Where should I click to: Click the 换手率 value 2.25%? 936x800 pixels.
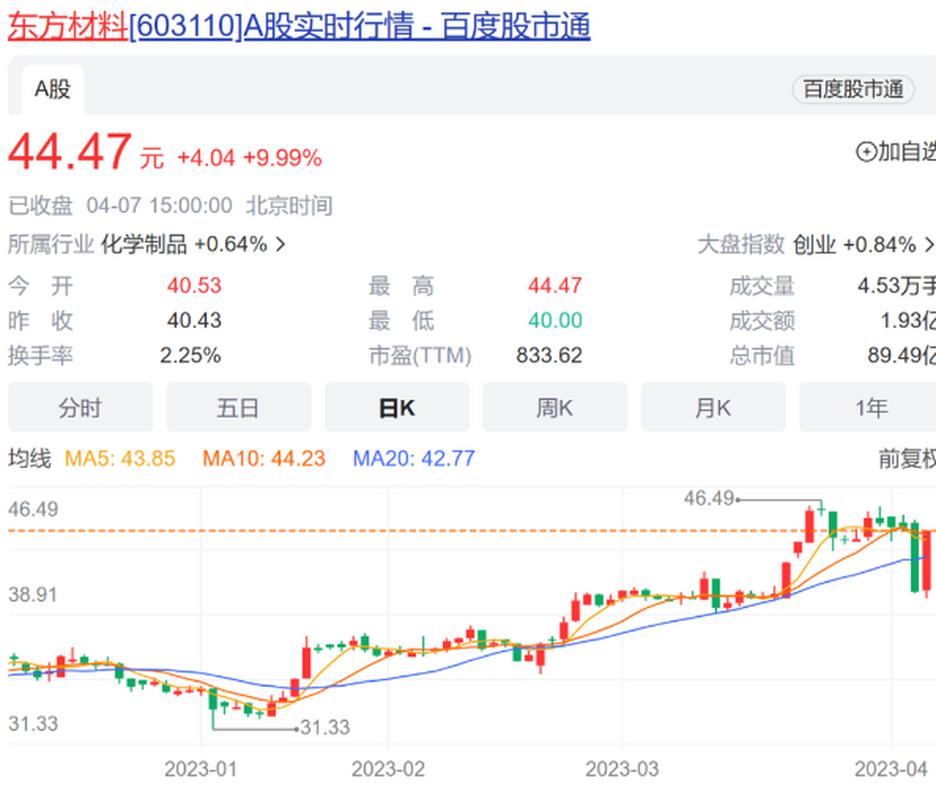190,355
